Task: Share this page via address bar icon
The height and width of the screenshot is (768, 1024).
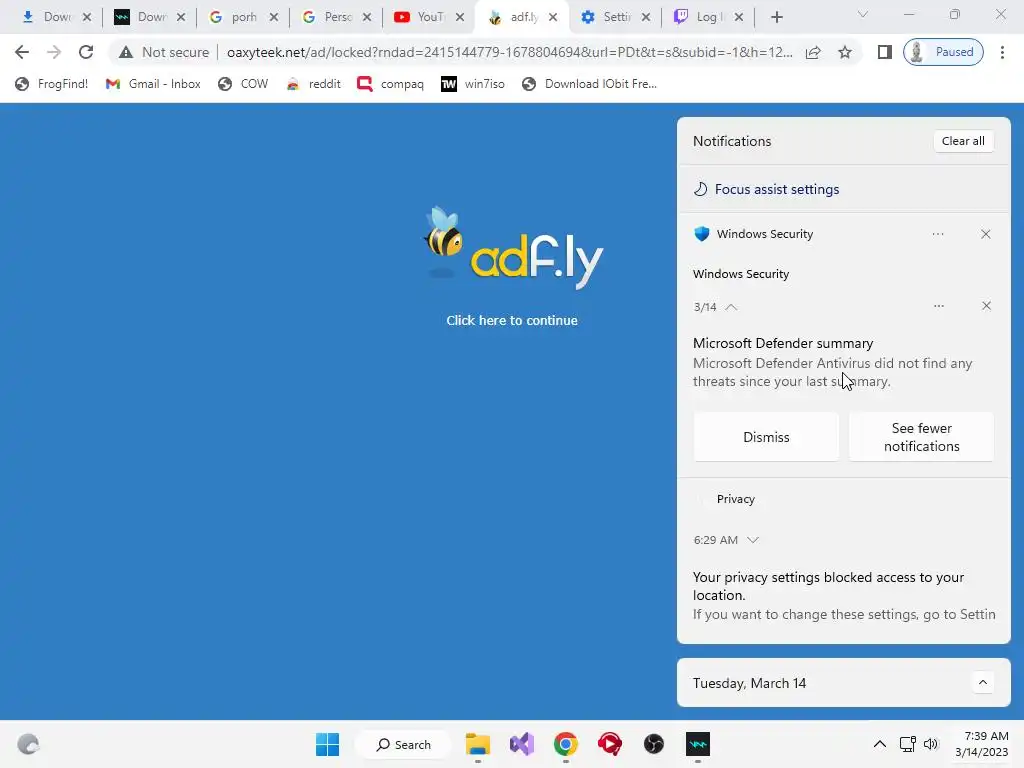Action: 813,52
